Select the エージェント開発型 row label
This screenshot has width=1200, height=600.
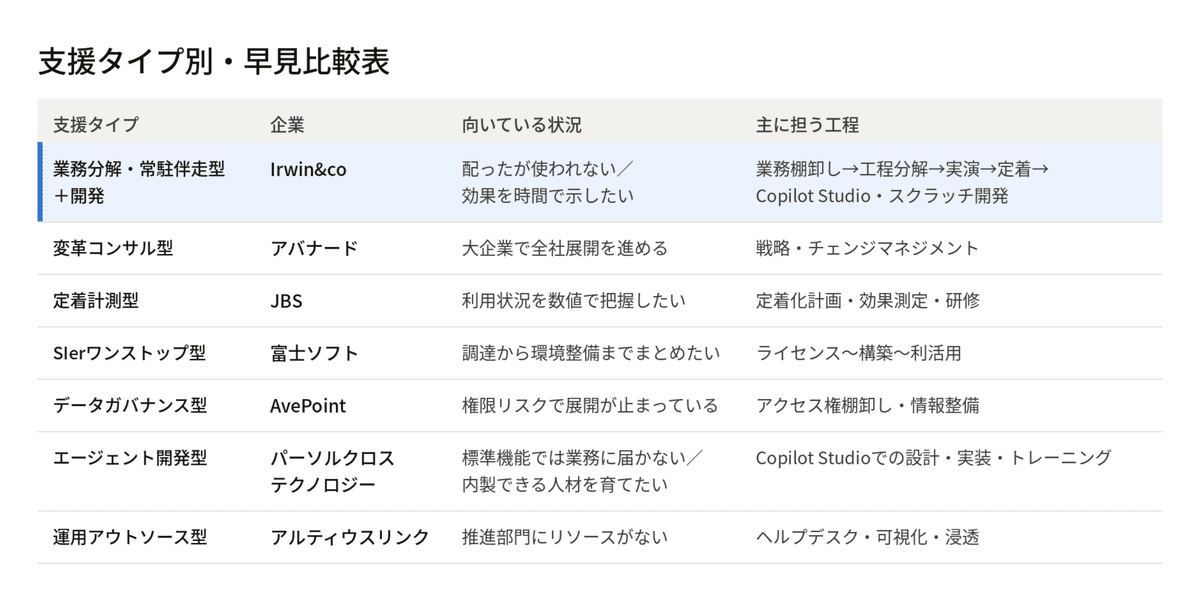130,458
